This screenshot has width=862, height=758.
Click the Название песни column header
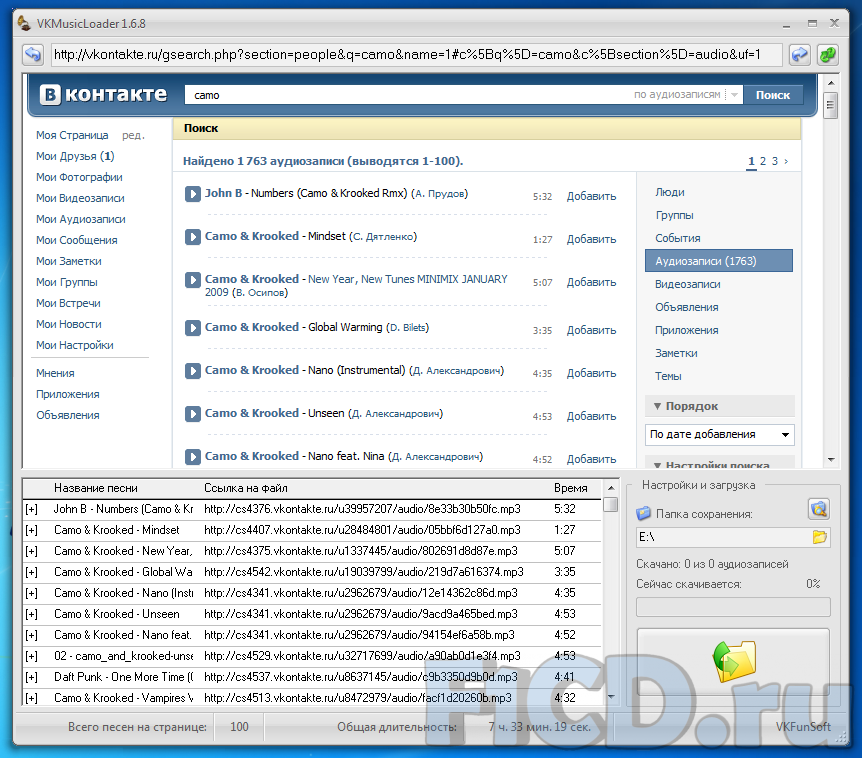coord(96,488)
